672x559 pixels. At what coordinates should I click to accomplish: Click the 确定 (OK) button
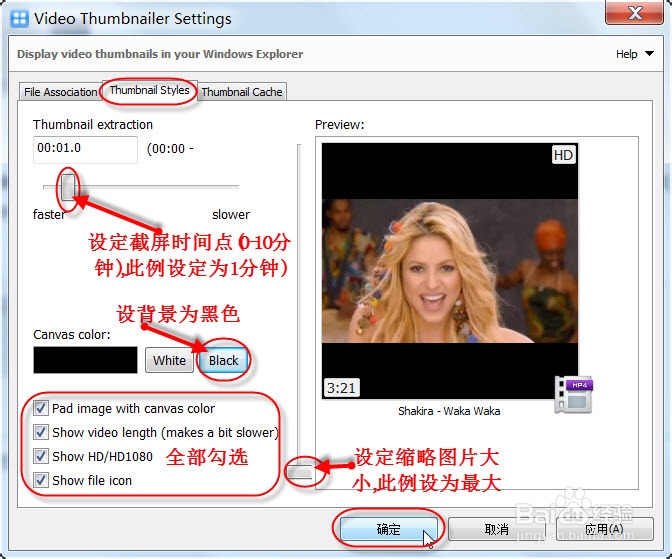point(389,529)
